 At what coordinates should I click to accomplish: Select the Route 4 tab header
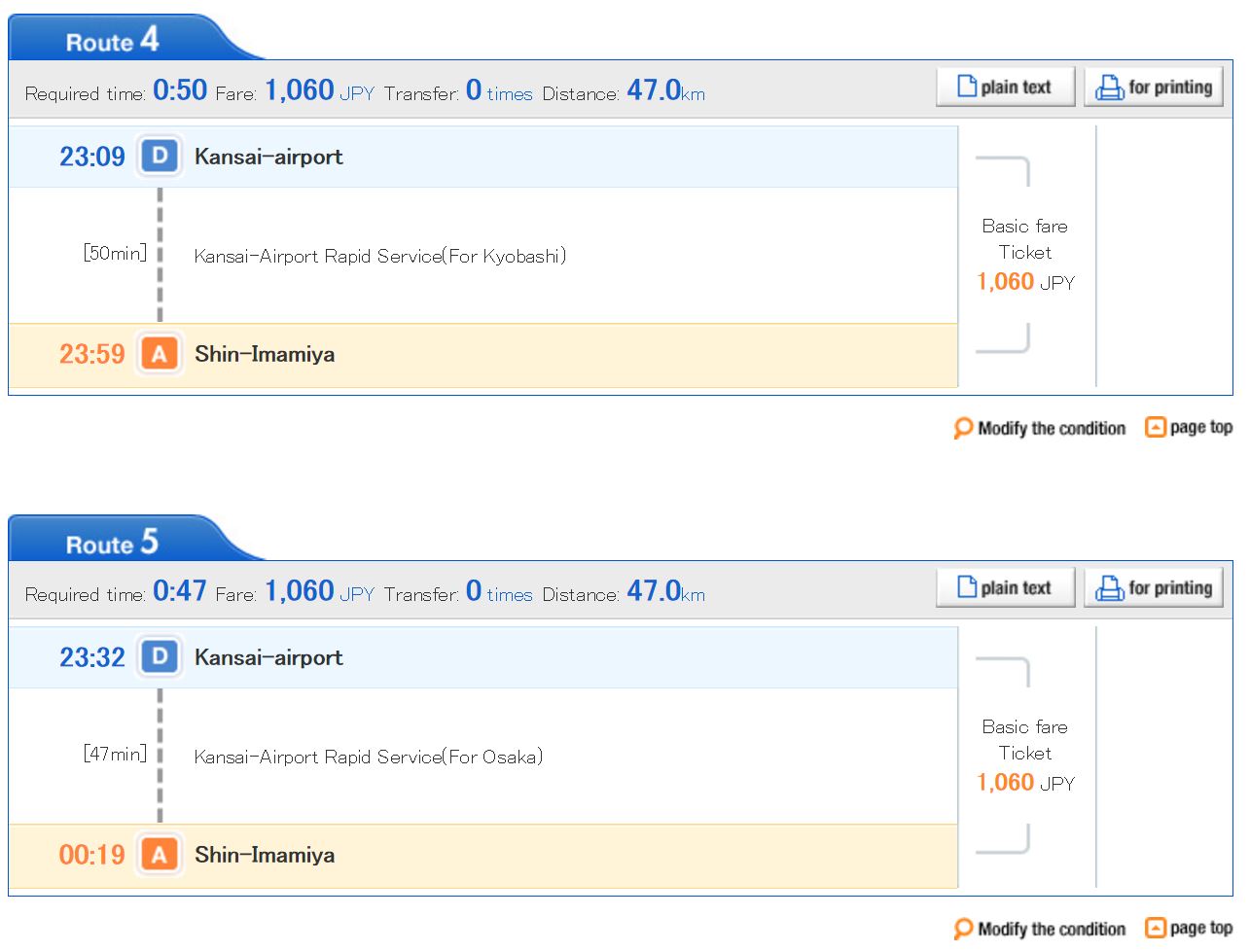click(114, 39)
